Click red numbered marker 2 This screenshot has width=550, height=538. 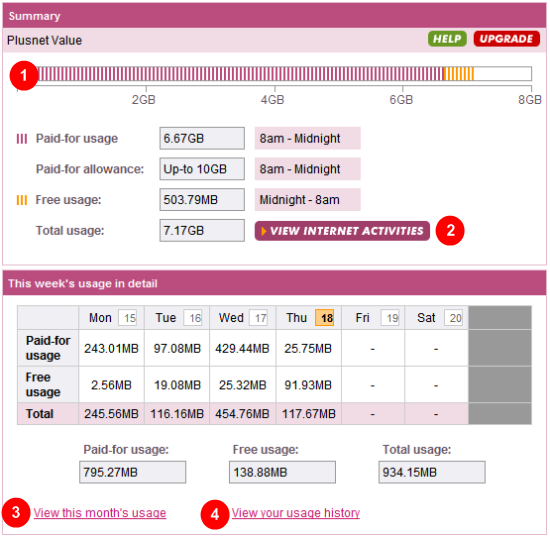pyautogui.click(x=450, y=230)
